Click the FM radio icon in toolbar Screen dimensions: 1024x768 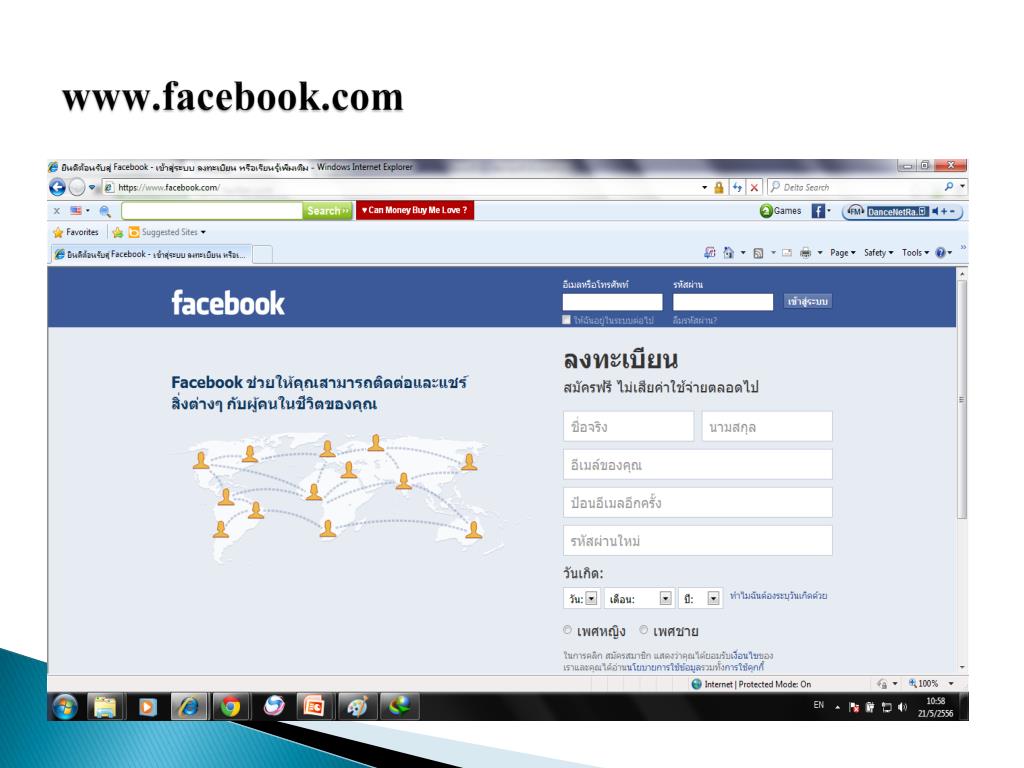pos(856,211)
